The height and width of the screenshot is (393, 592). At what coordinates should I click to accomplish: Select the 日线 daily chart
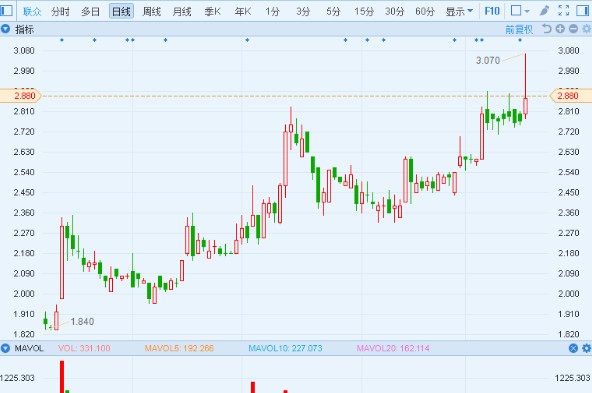click(121, 11)
